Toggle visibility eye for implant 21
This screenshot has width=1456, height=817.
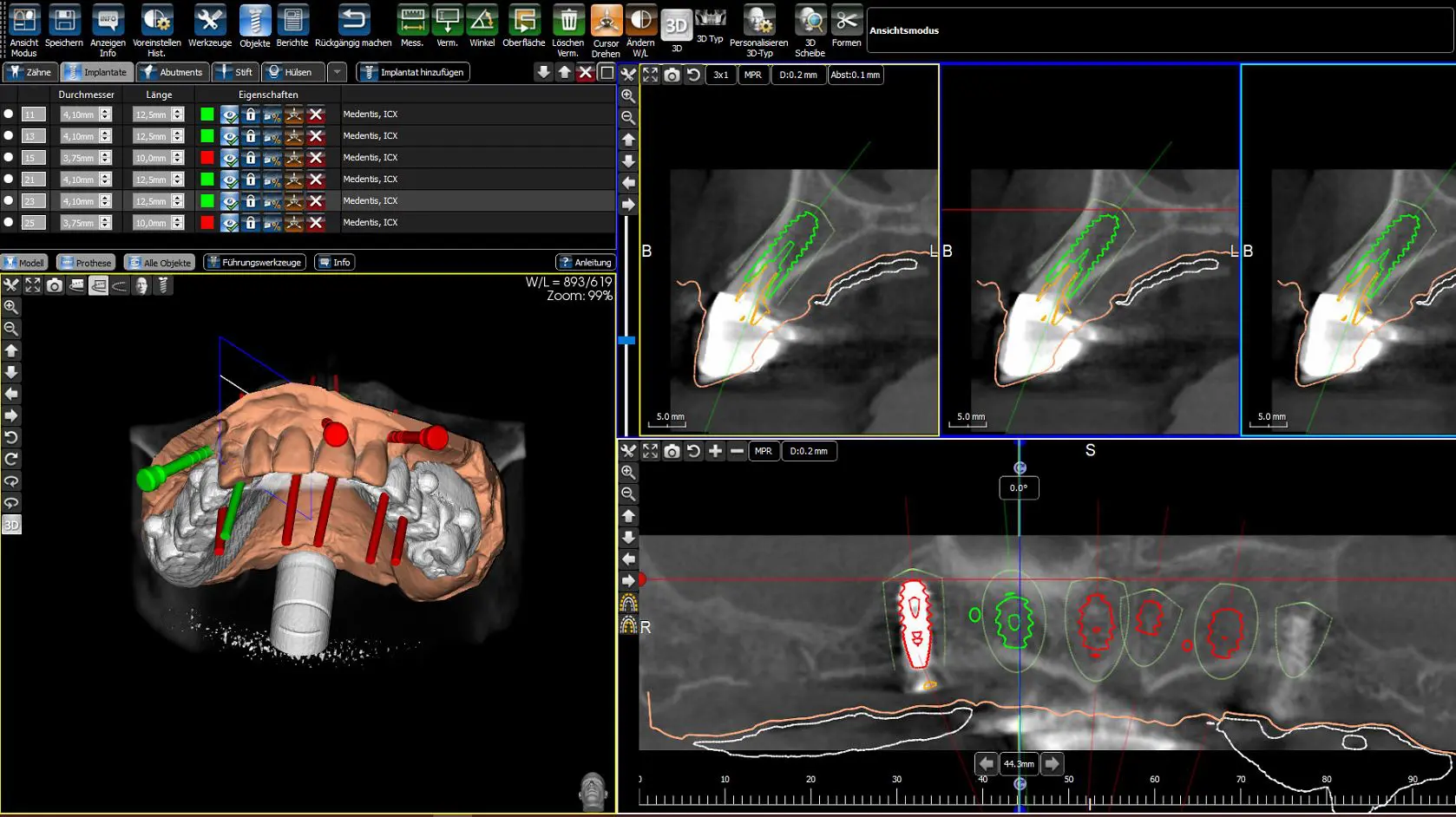pyautogui.click(x=229, y=180)
